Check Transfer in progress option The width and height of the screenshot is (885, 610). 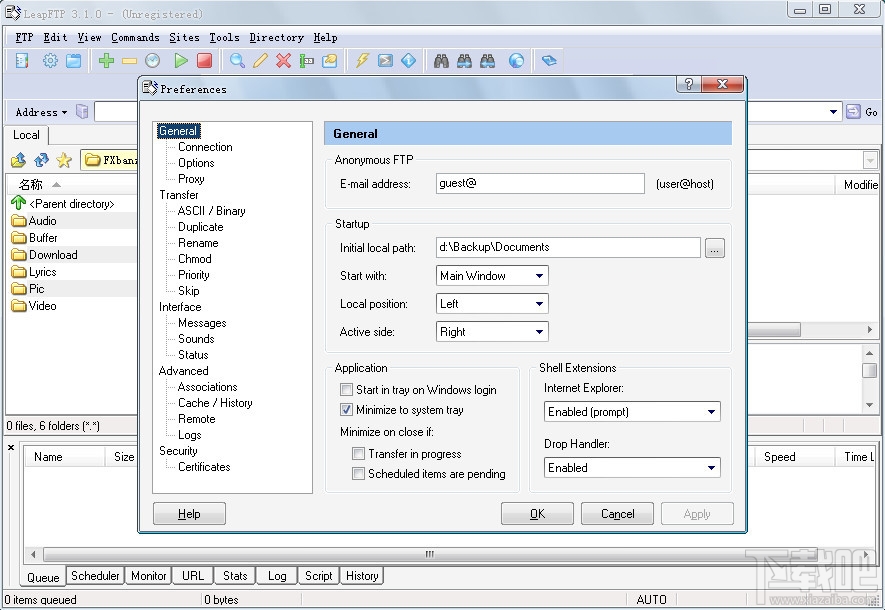pos(358,453)
